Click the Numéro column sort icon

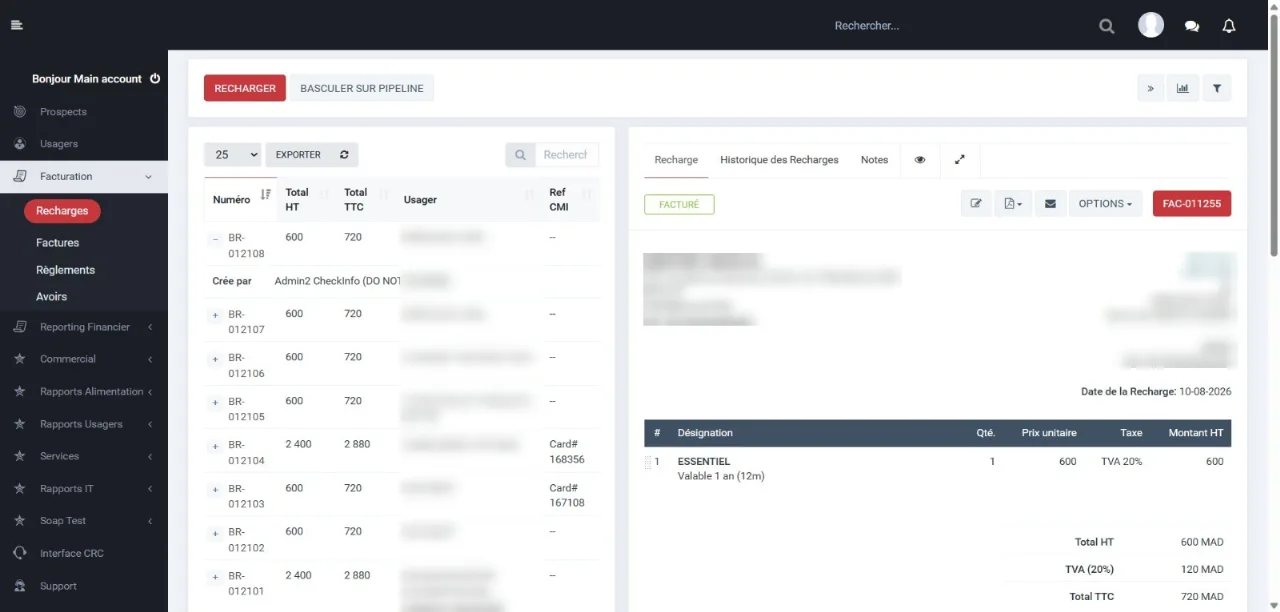(265, 194)
